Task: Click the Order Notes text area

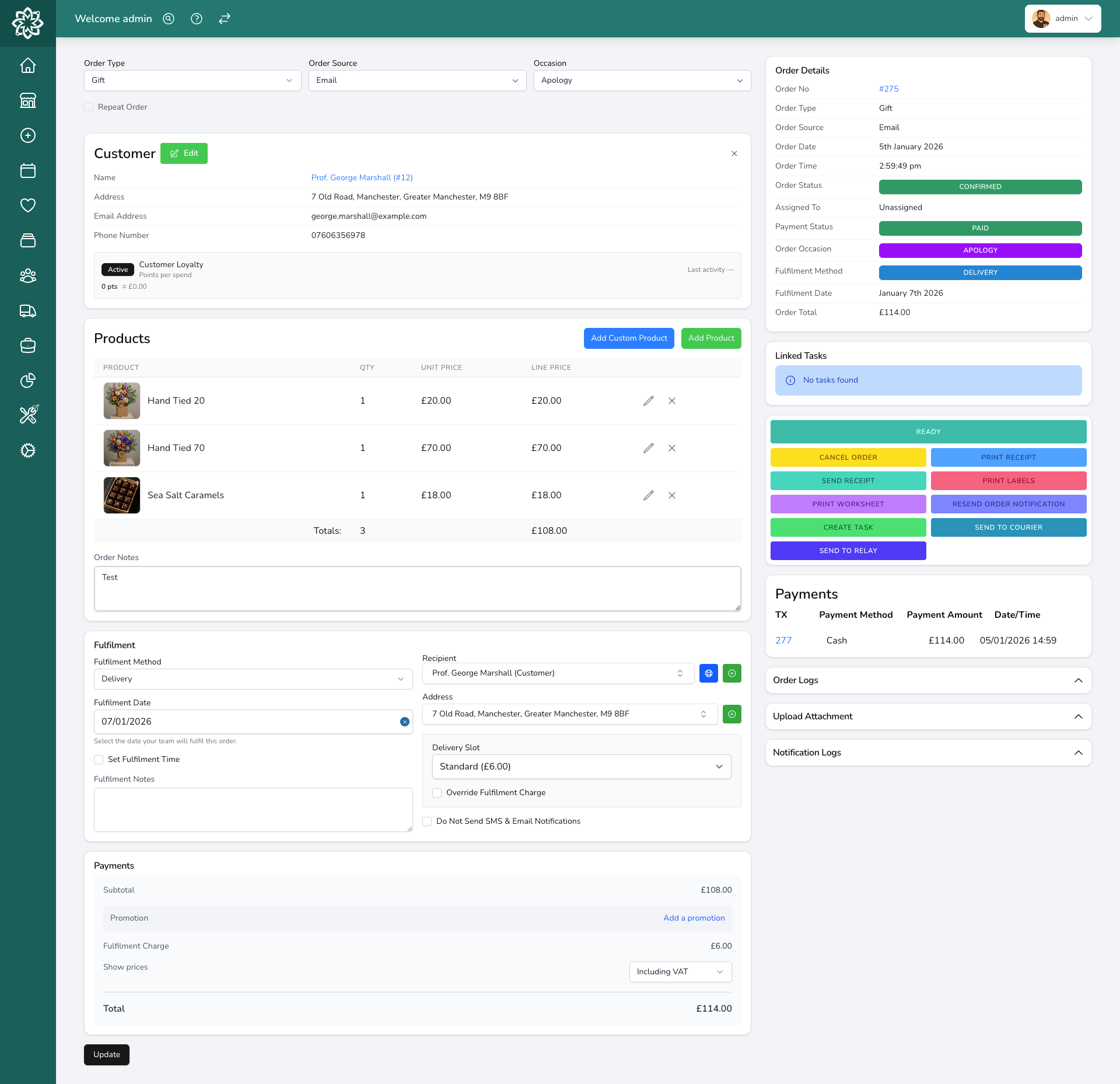Action: [417, 589]
